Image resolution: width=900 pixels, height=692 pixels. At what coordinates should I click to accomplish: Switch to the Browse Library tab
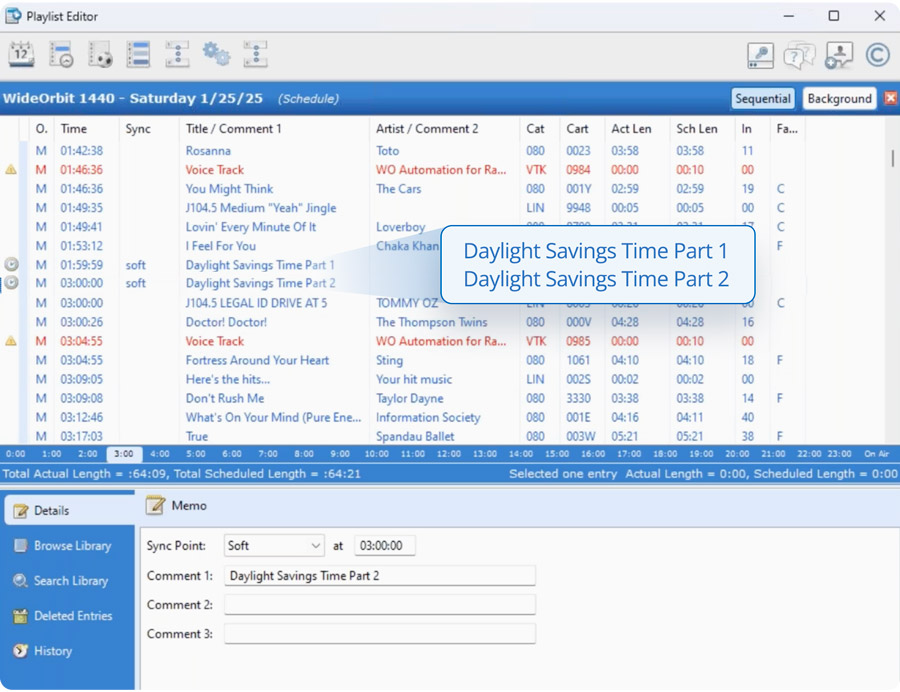pos(72,546)
